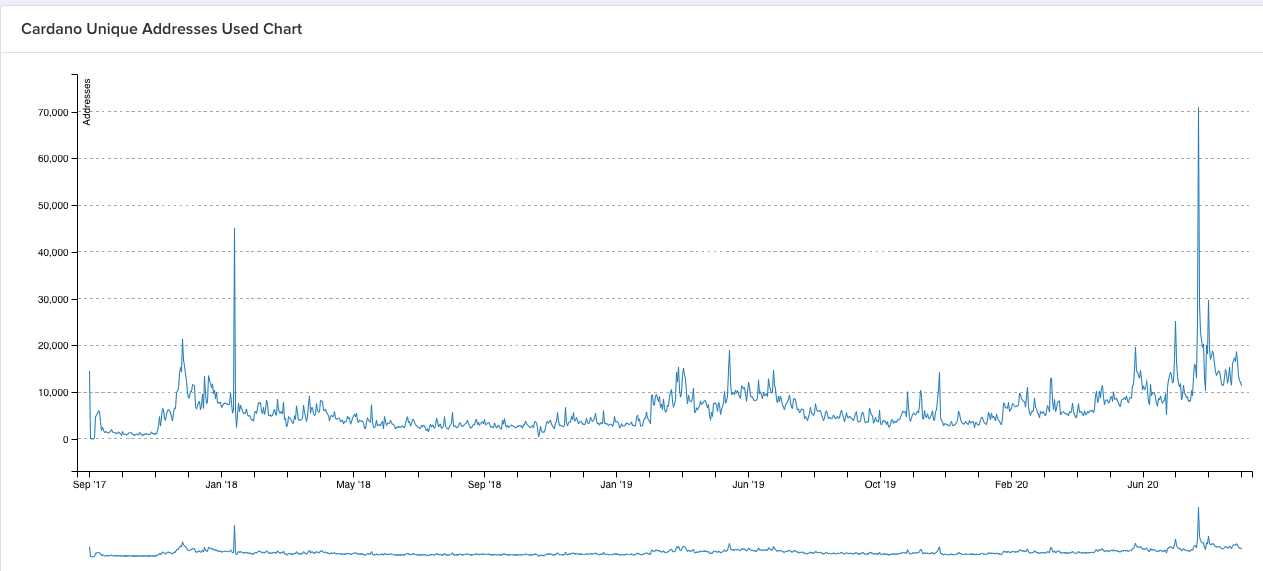Click the chart title Cardano Unique Addresses Used Chart
Viewport: 1263px width, 571px height.
(x=161, y=29)
